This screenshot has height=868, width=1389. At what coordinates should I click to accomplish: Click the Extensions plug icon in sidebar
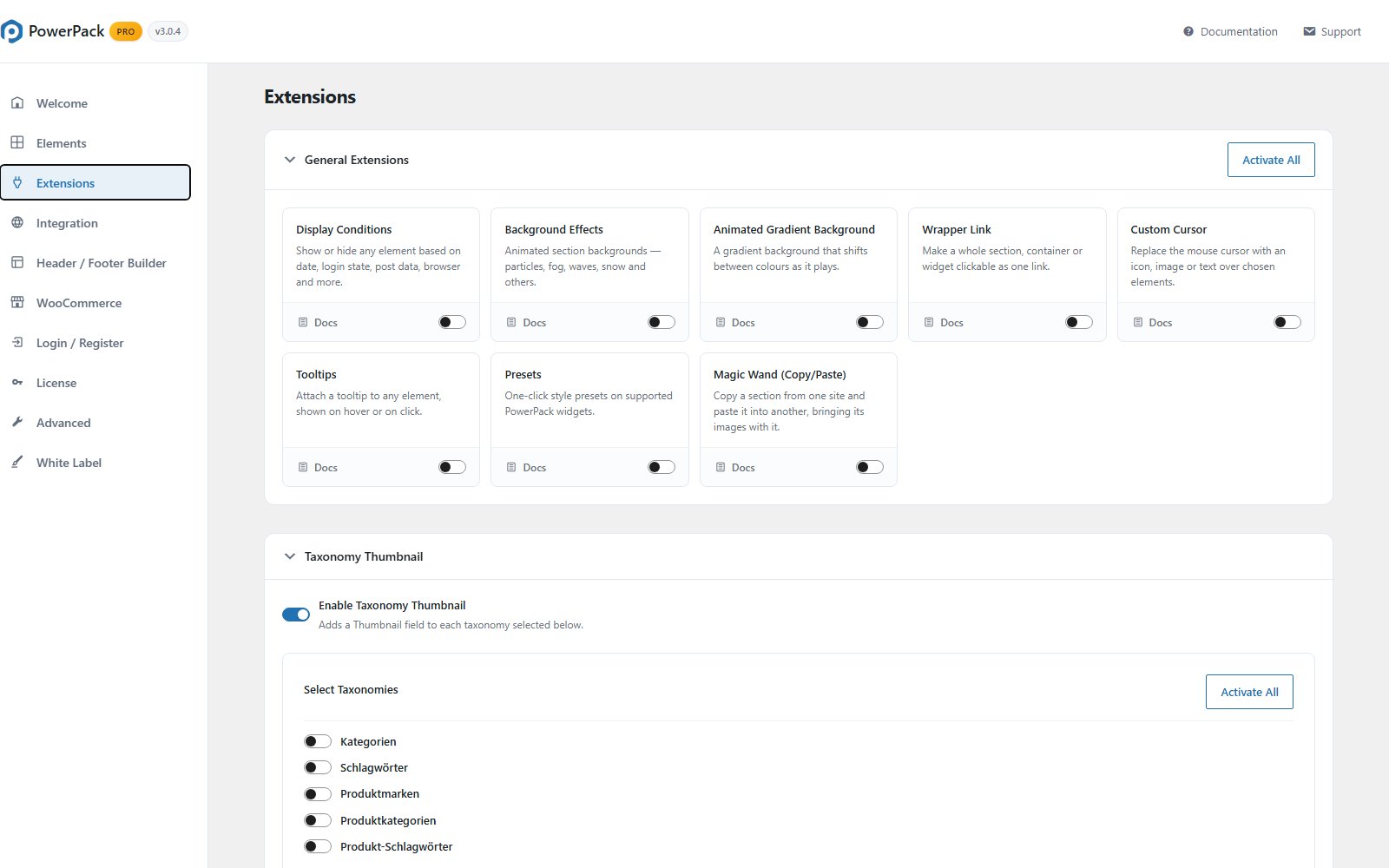click(x=17, y=183)
